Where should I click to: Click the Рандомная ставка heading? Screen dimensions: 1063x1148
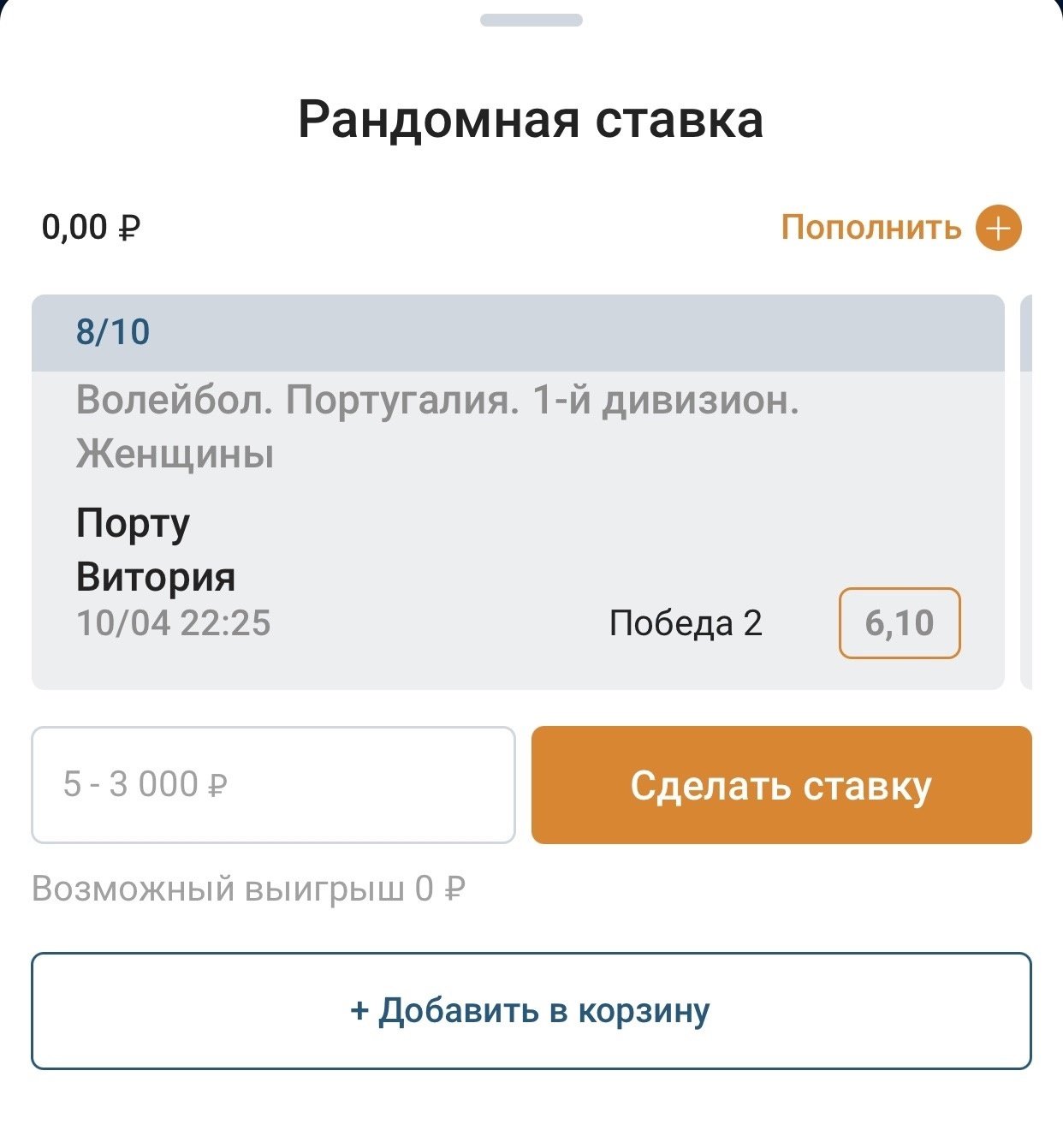531,119
